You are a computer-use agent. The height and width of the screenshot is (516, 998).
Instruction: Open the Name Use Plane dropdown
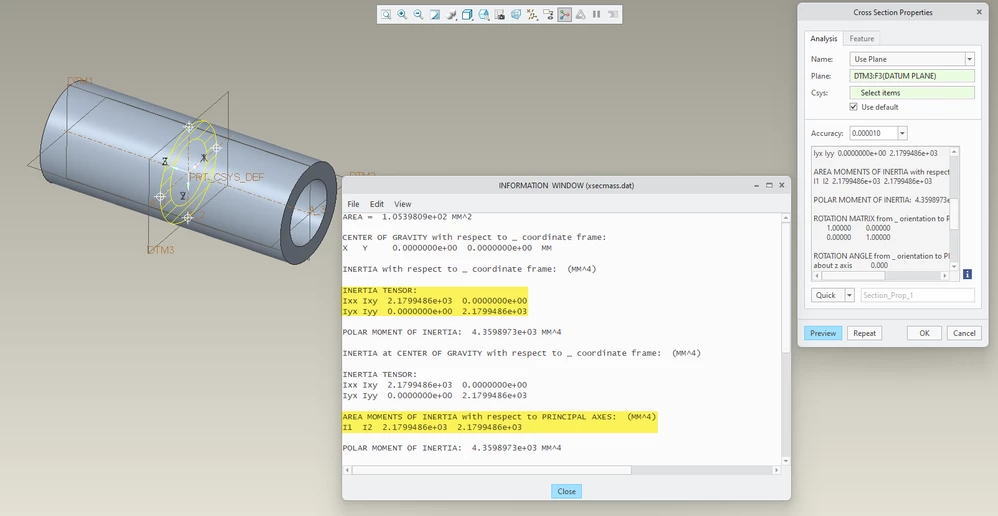click(911, 59)
